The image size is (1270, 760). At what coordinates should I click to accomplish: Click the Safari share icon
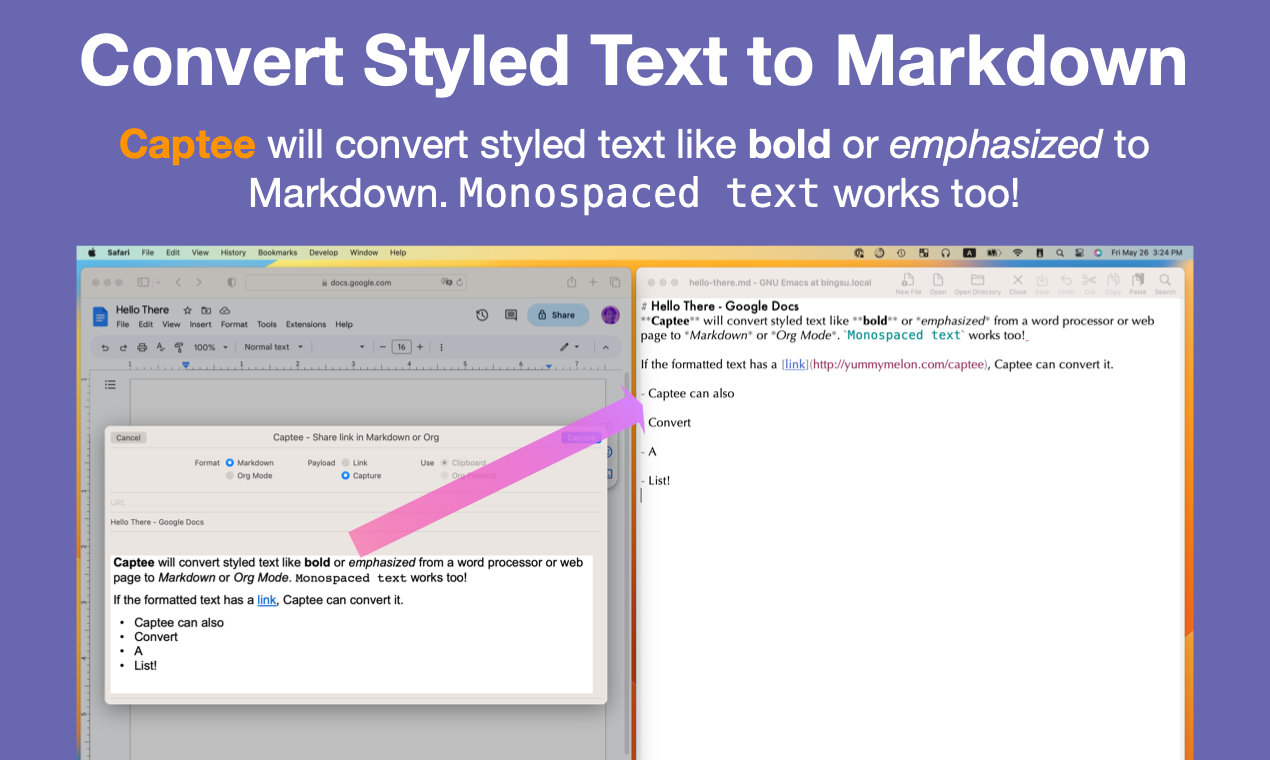tap(571, 283)
